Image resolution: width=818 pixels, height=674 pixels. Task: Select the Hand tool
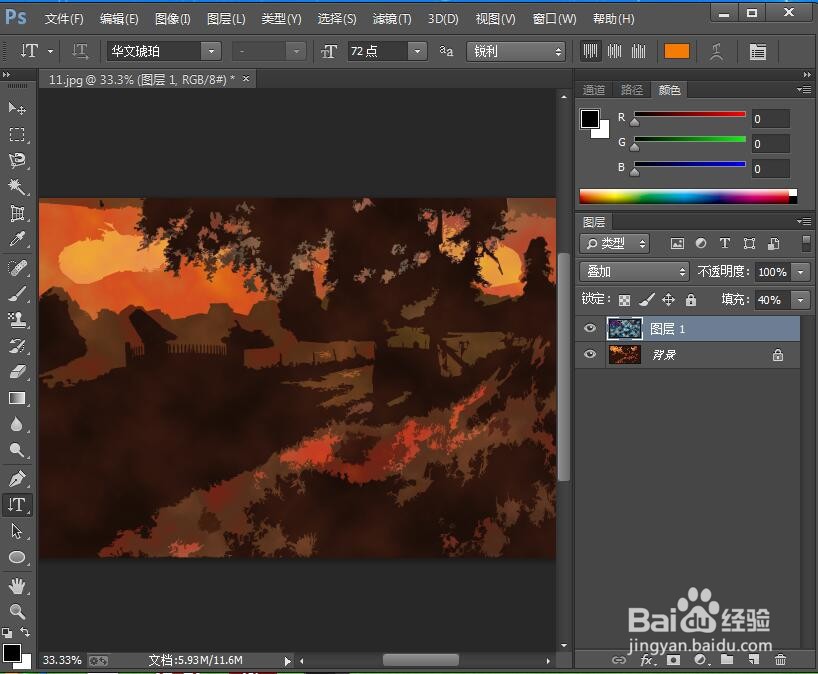17,586
